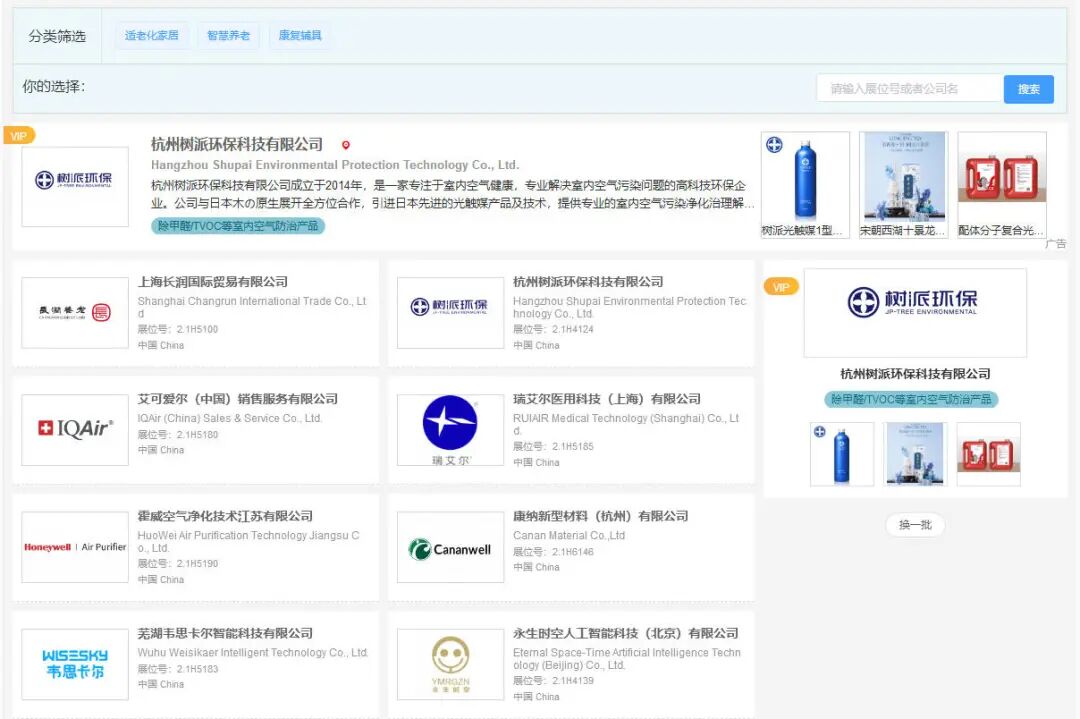Open the sidebar poster product thumbnail
The height and width of the screenshot is (719, 1080).
(915, 455)
